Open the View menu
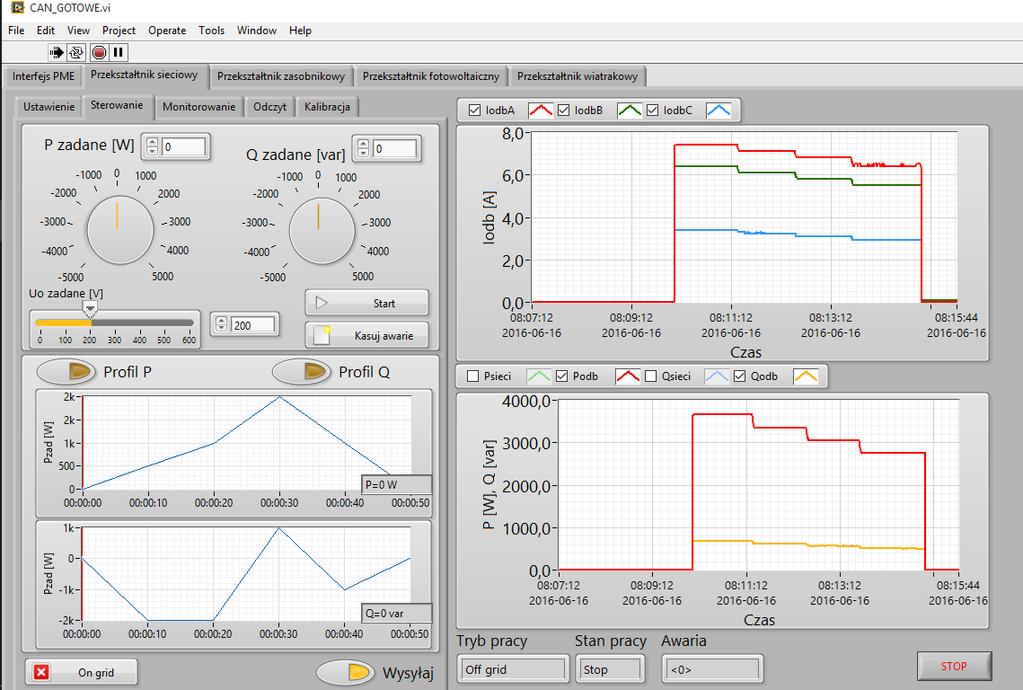Viewport: 1023px width, 690px height. [x=78, y=30]
